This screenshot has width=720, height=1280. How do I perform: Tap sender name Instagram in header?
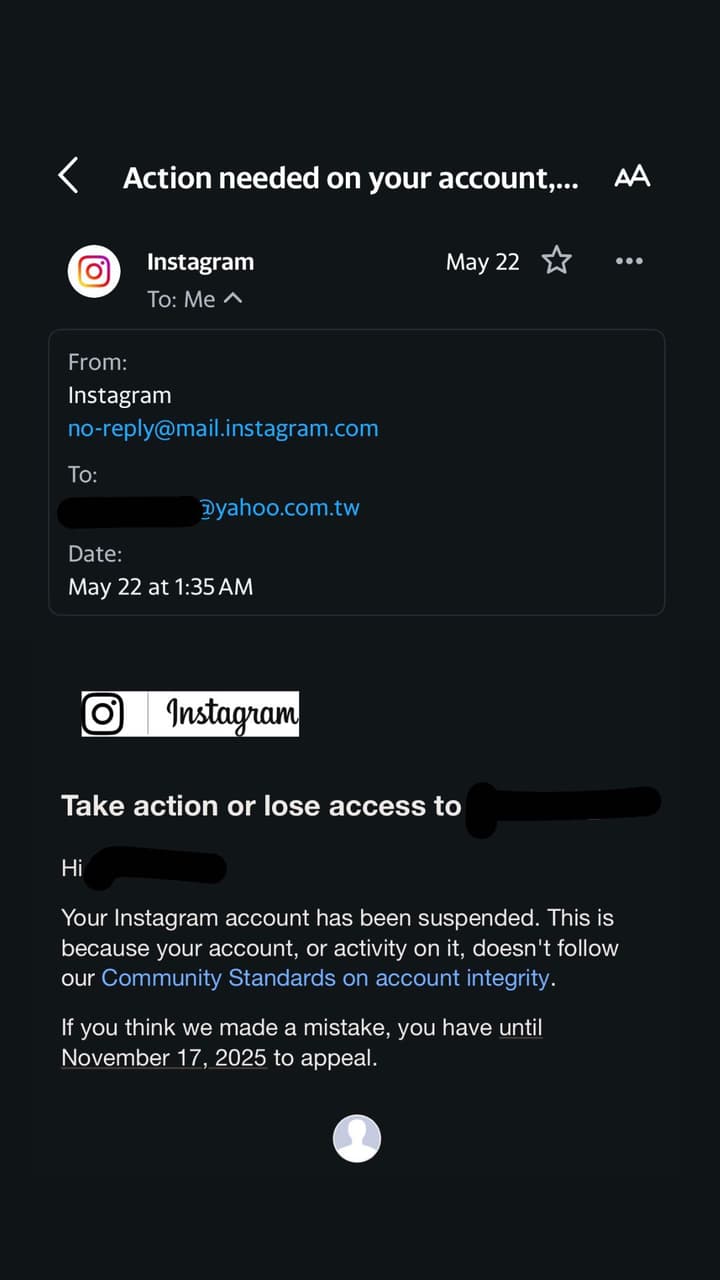[x=200, y=262]
